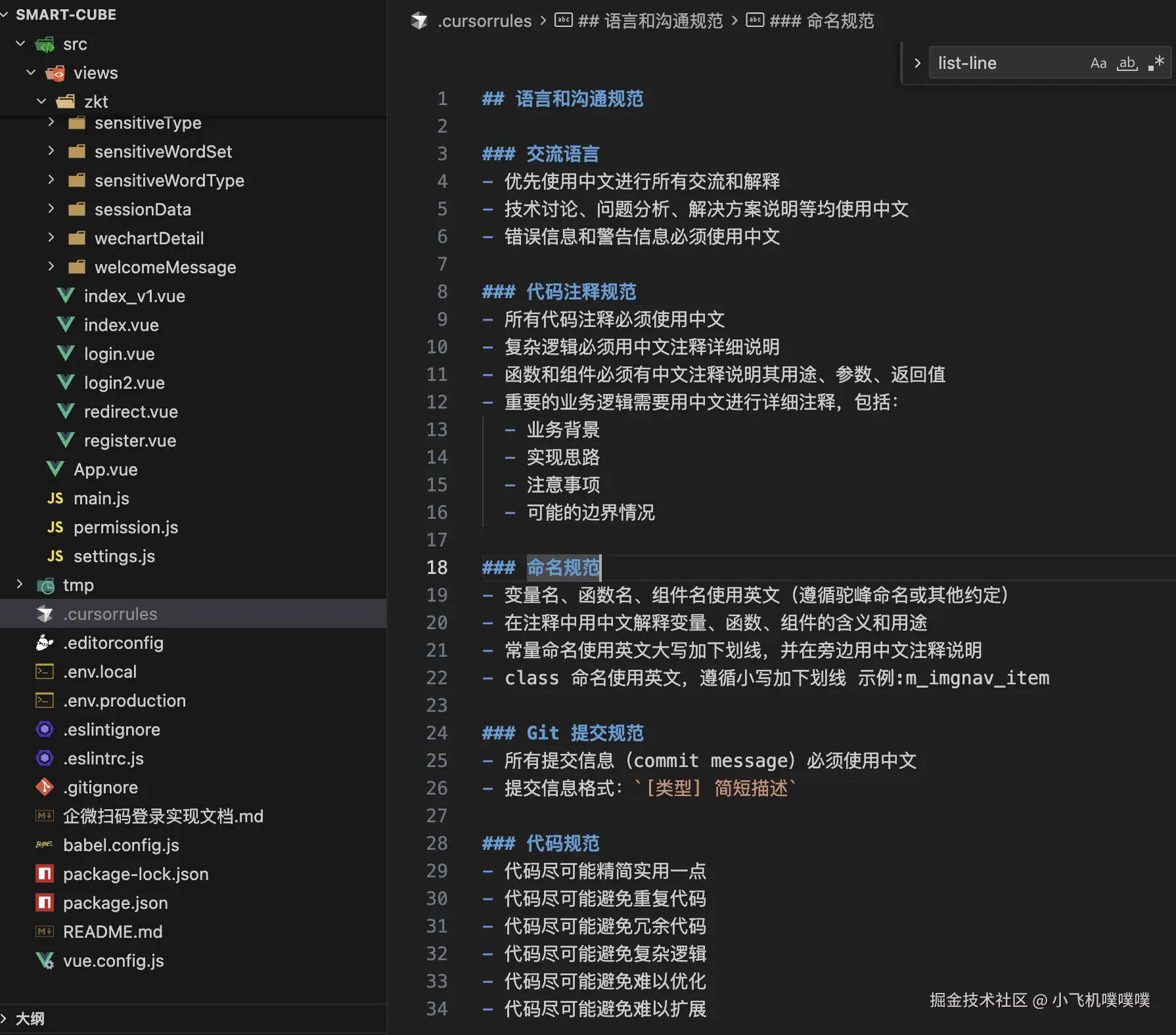Click the zkt folder icon

coord(66,102)
